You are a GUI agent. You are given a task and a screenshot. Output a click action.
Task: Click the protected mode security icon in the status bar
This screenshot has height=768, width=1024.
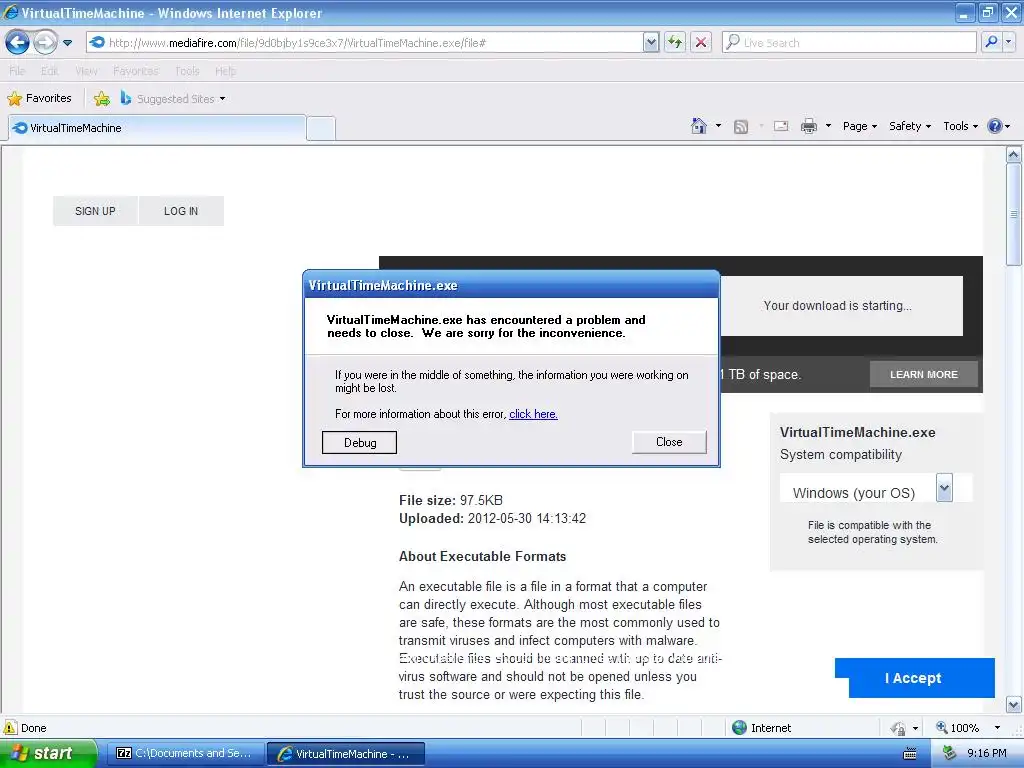click(898, 728)
